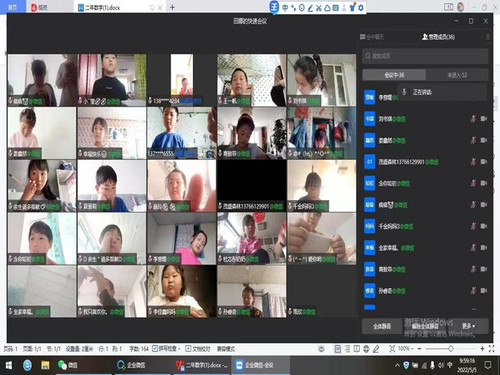The height and width of the screenshot is (375, 500).
Task: Open File Explorer from taskbar
Action: click(x=45, y=365)
